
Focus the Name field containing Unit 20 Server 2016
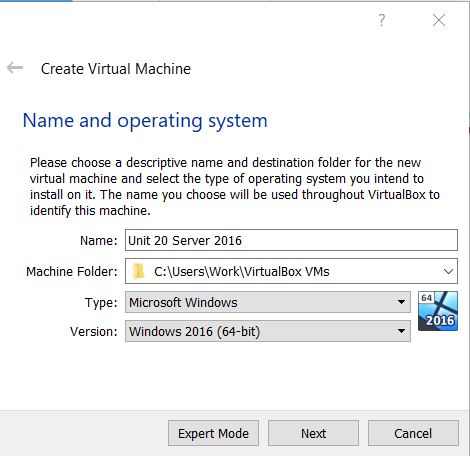coord(291,240)
